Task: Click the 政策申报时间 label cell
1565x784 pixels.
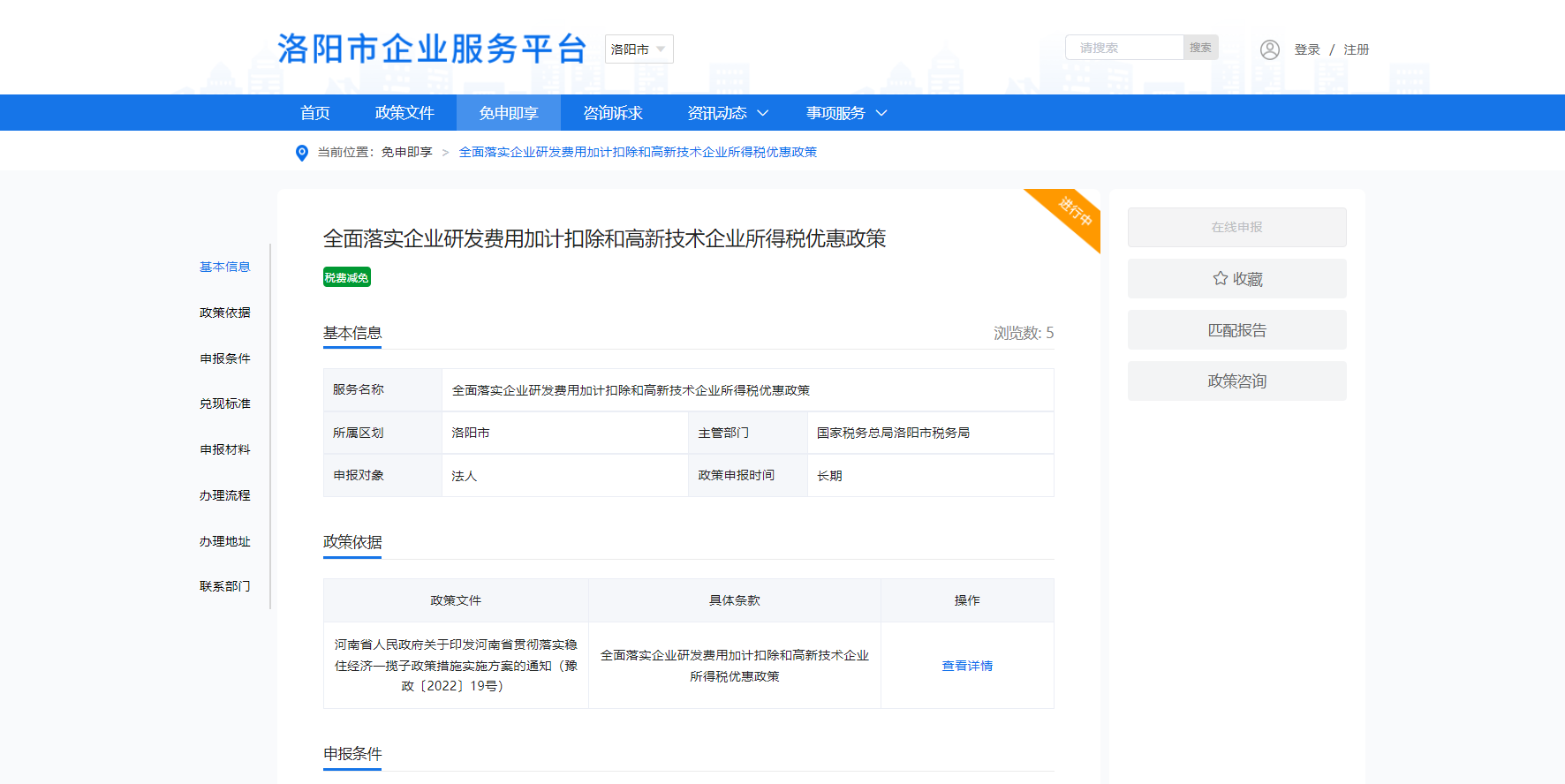Action: 748,475
